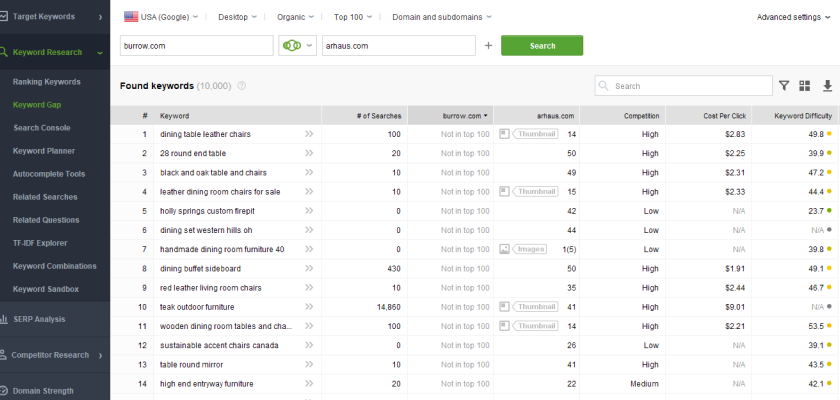The width and height of the screenshot is (840, 400).
Task: Open Autocomplete Tools in sidebar
Action: click(x=49, y=174)
